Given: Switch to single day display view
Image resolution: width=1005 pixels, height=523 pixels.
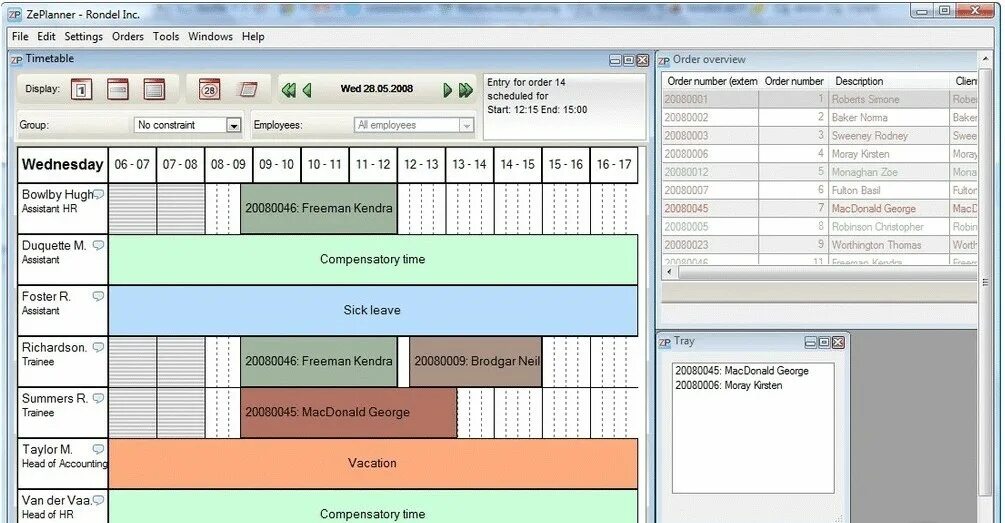Looking at the screenshot, I should [81, 89].
